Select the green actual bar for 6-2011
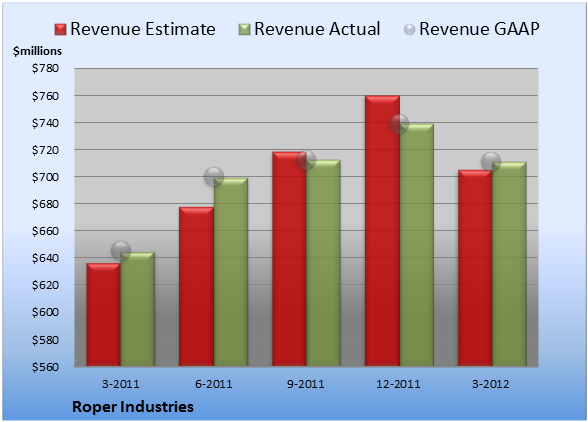This screenshot has height=422, width=588. (231, 272)
